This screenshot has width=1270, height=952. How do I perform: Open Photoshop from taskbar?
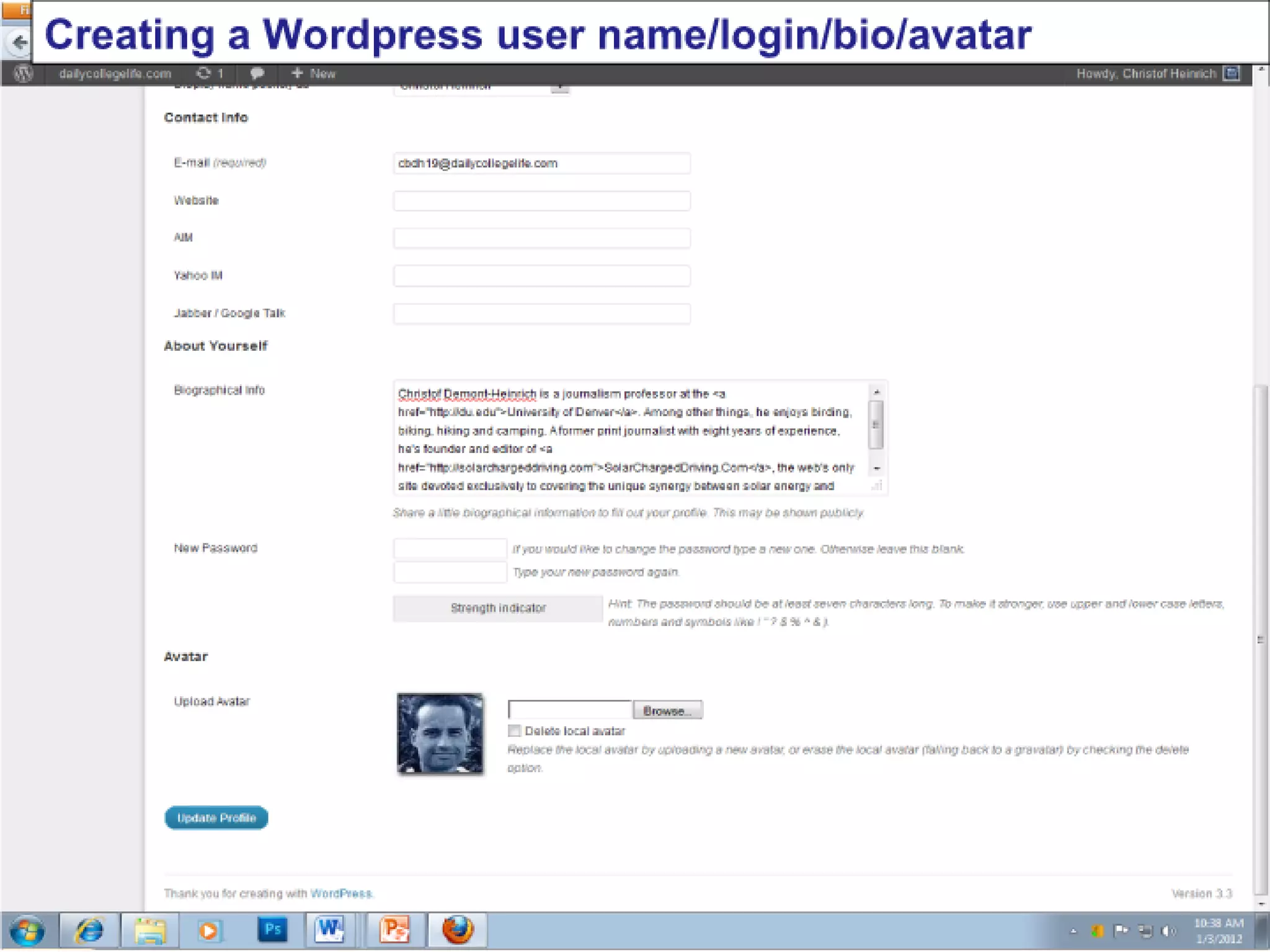pos(272,930)
